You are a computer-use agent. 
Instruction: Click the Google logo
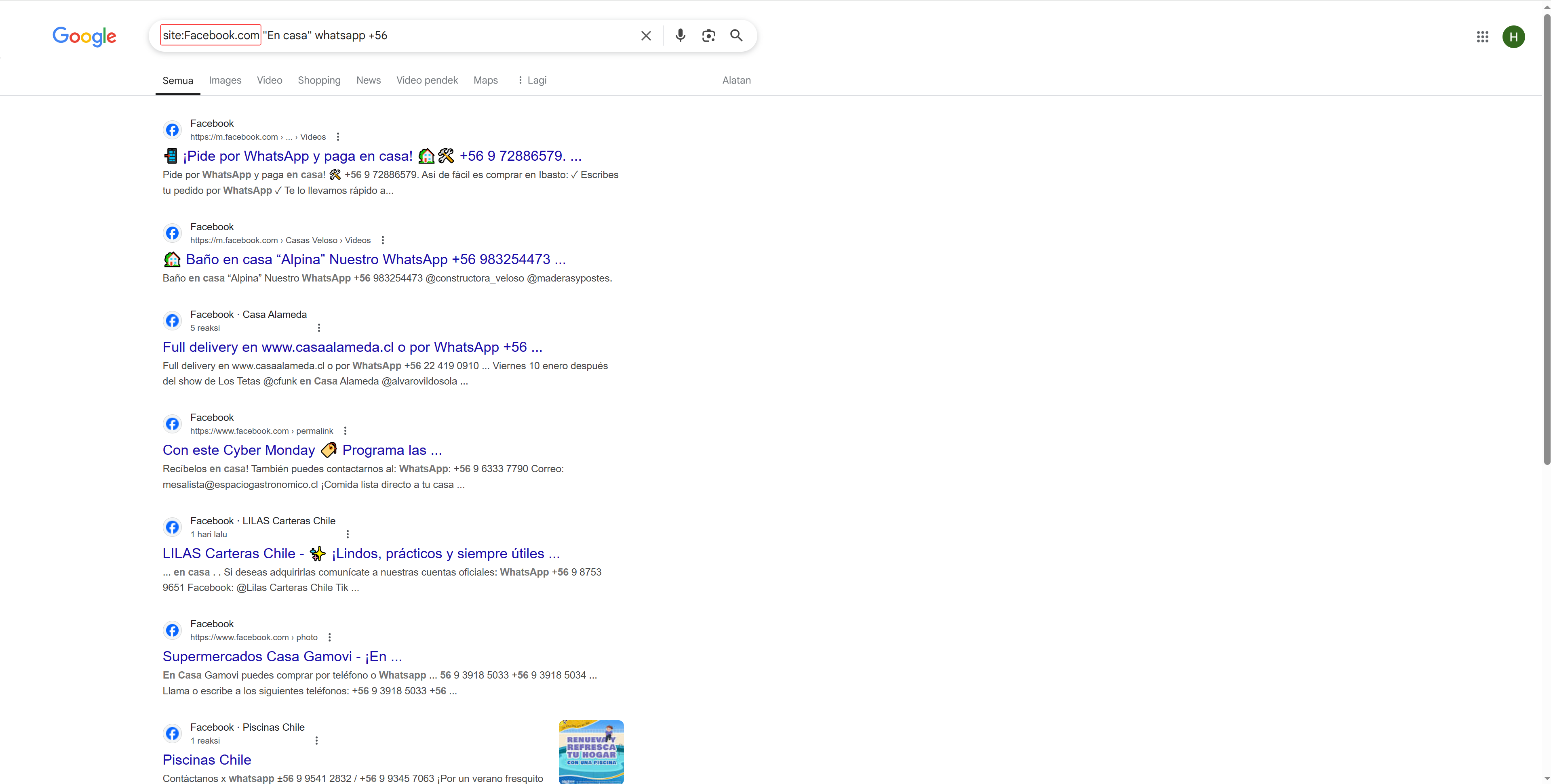[84, 36]
